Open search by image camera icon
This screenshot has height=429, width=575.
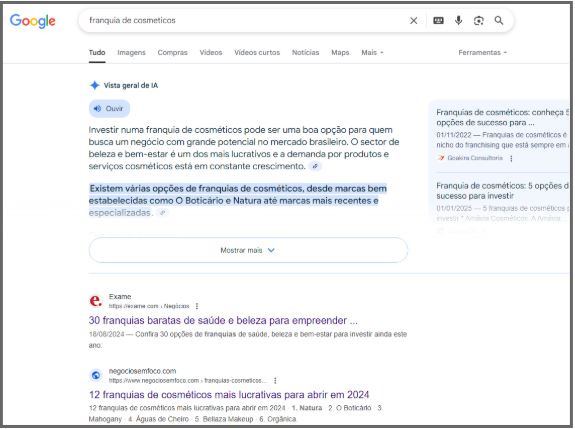(479, 21)
